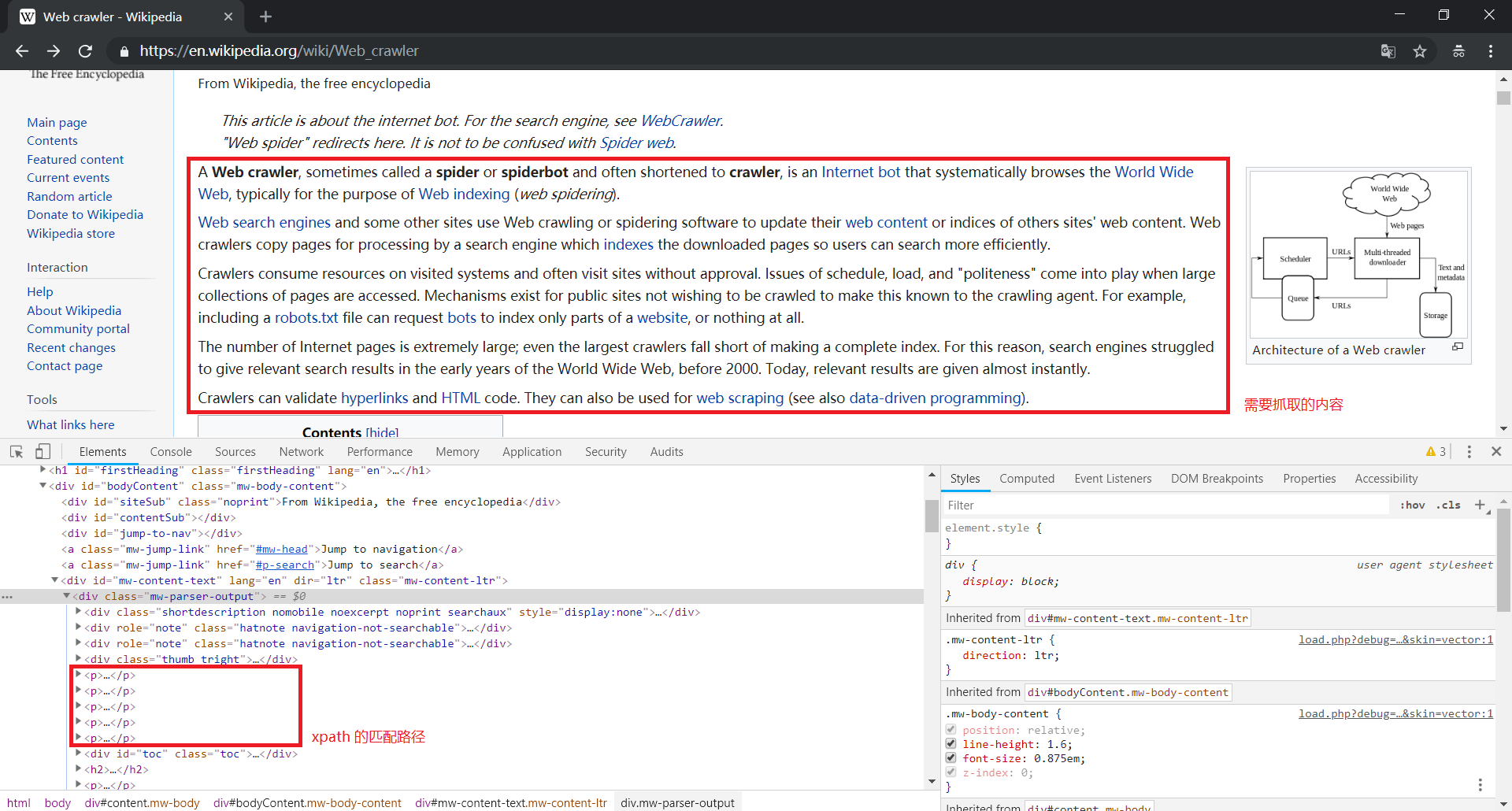
Task: Click the WebCrawler hatnote link
Action: click(x=680, y=121)
